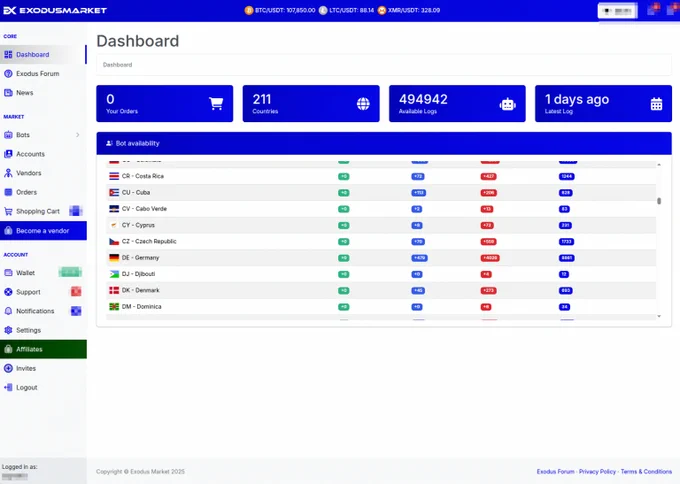Click the dark blue total badge in Czech Republic row

(x=566, y=242)
